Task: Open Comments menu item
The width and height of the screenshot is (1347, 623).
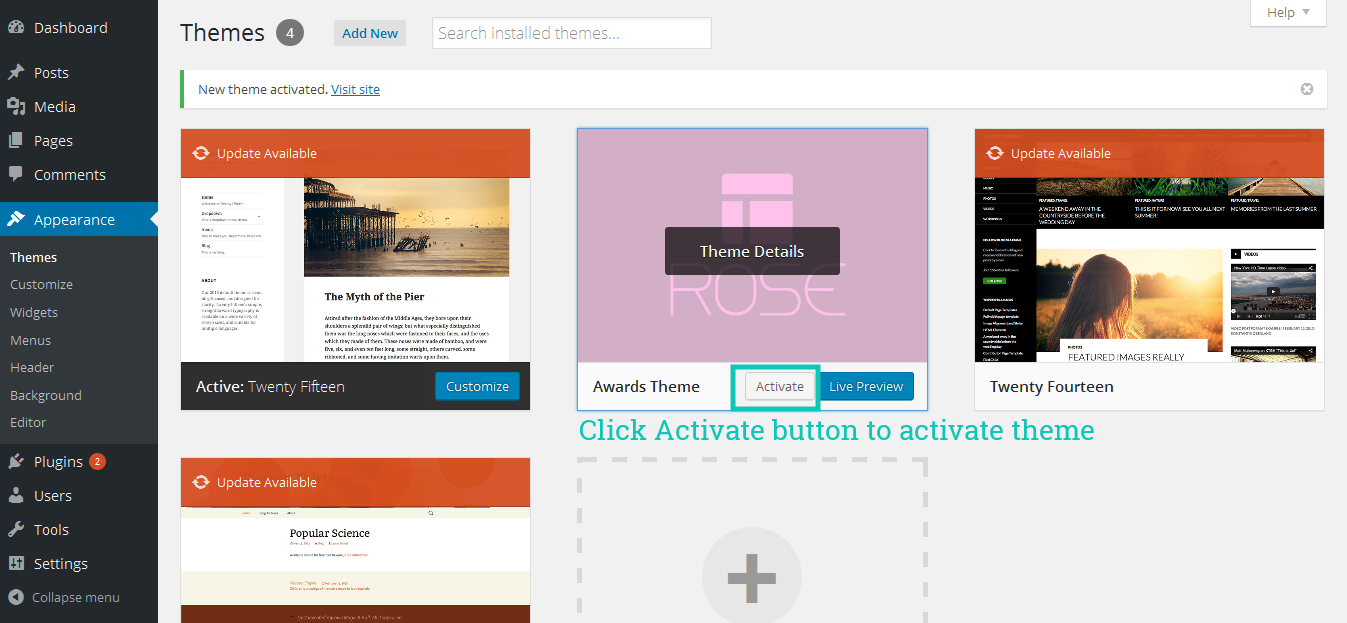Action: (x=70, y=174)
